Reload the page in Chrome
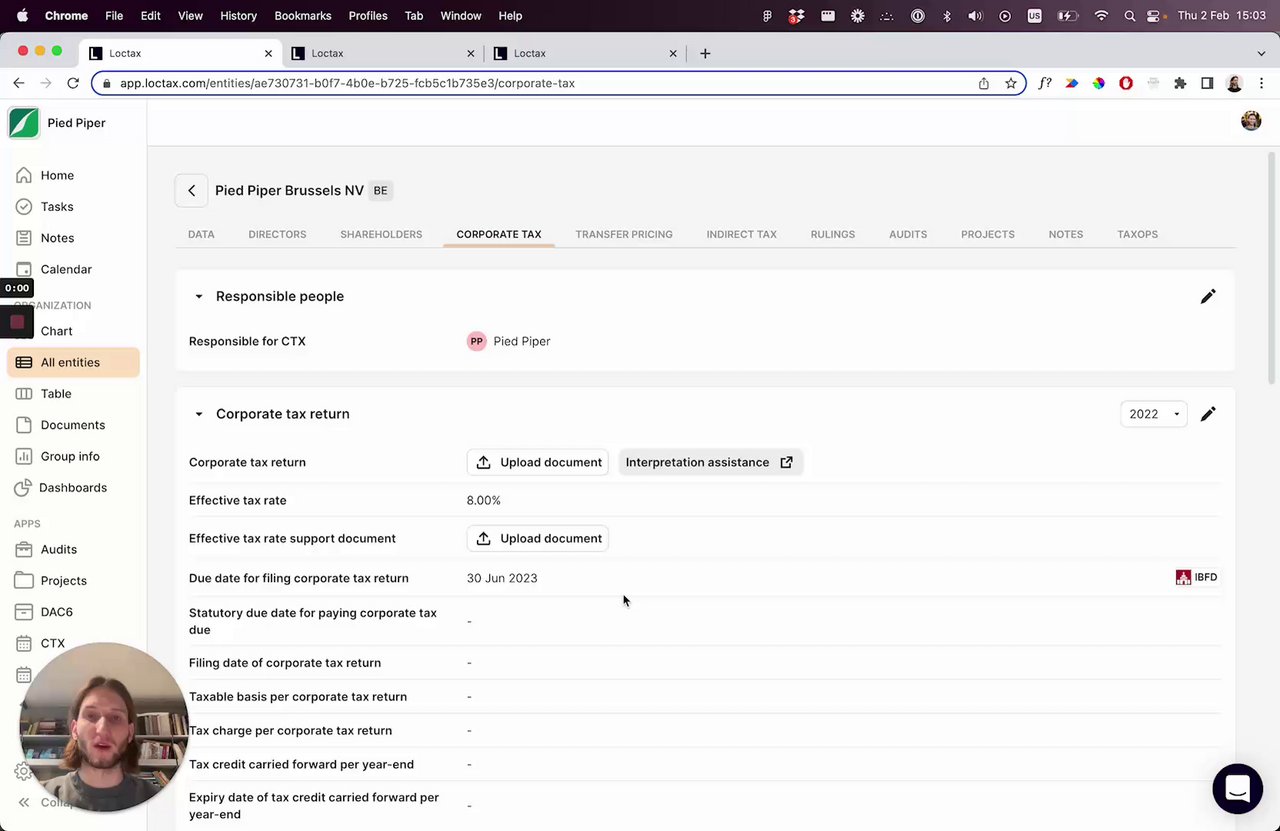The image size is (1280, 831). click(x=72, y=83)
